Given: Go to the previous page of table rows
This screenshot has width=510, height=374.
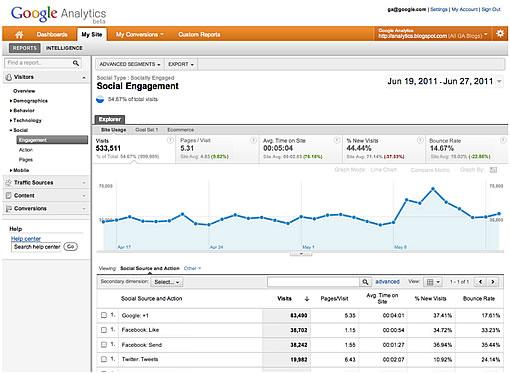Looking at the screenshot, I should click(480, 282).
